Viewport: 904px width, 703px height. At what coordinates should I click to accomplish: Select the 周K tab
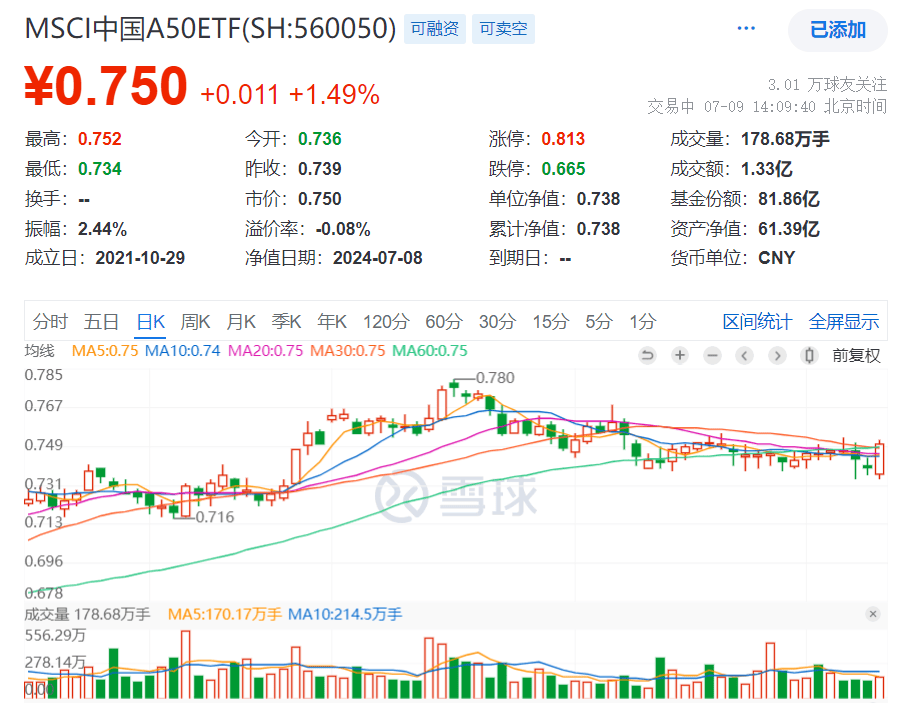pyautogui.click(x=195, y=321)
